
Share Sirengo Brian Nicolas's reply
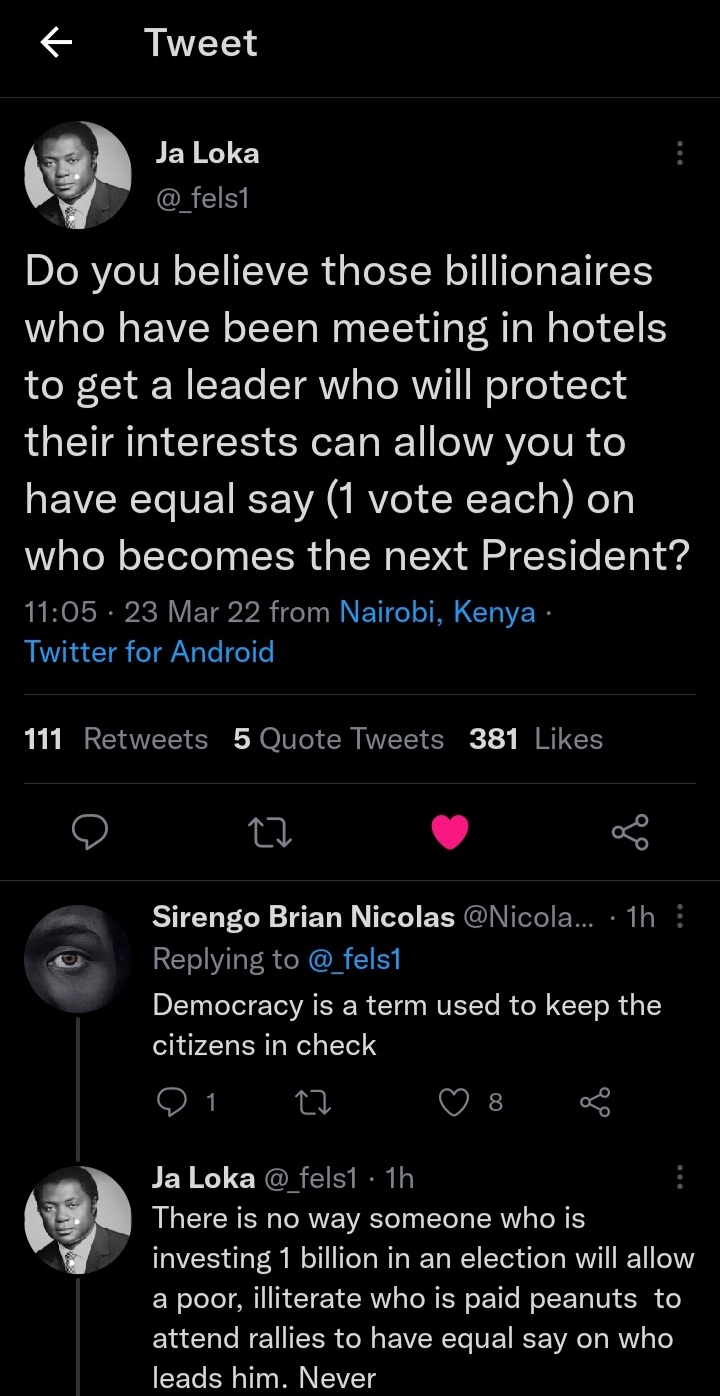[x=594, y=1102]
